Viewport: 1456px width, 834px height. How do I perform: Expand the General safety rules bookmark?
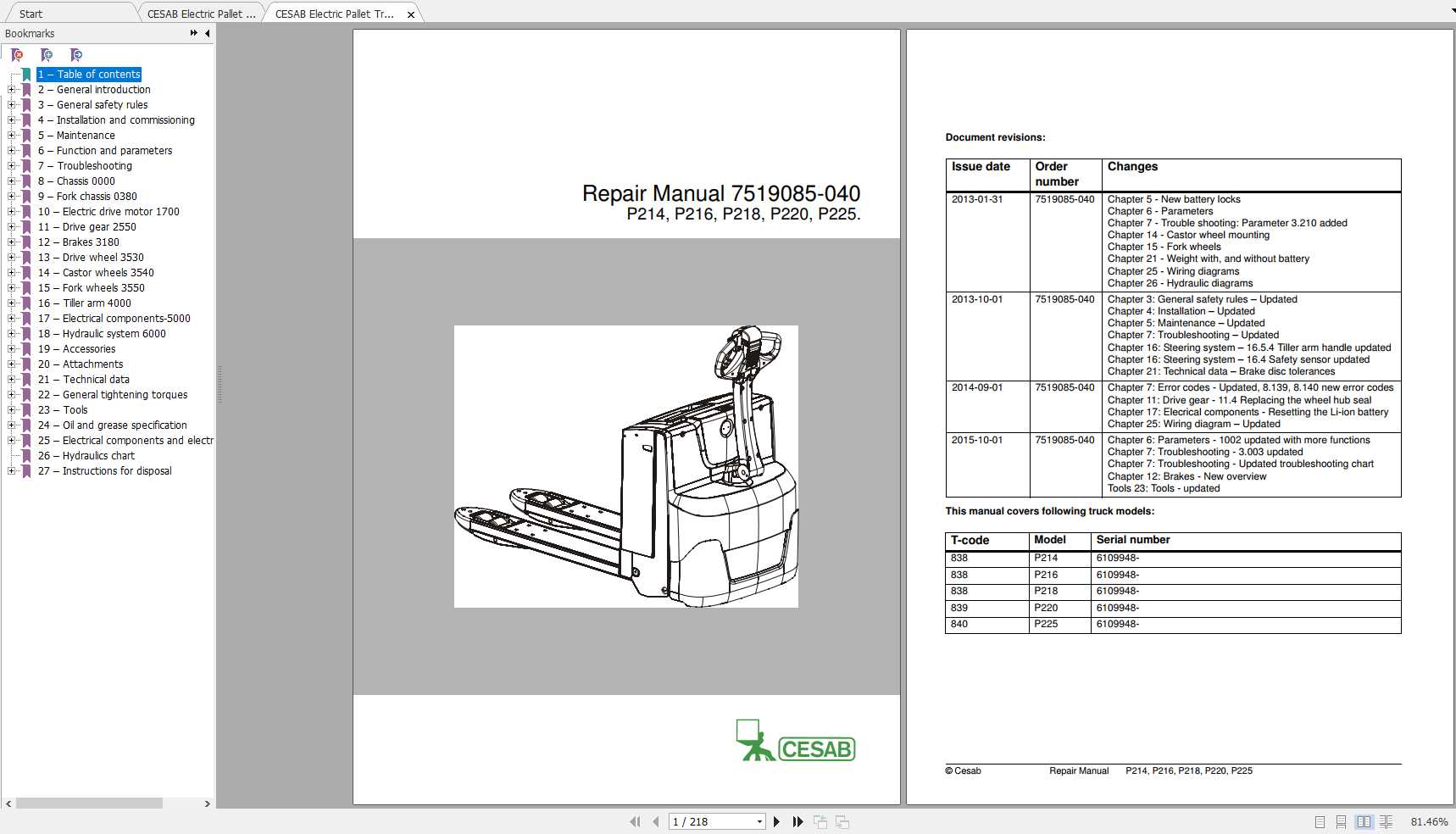coord(12,105)
